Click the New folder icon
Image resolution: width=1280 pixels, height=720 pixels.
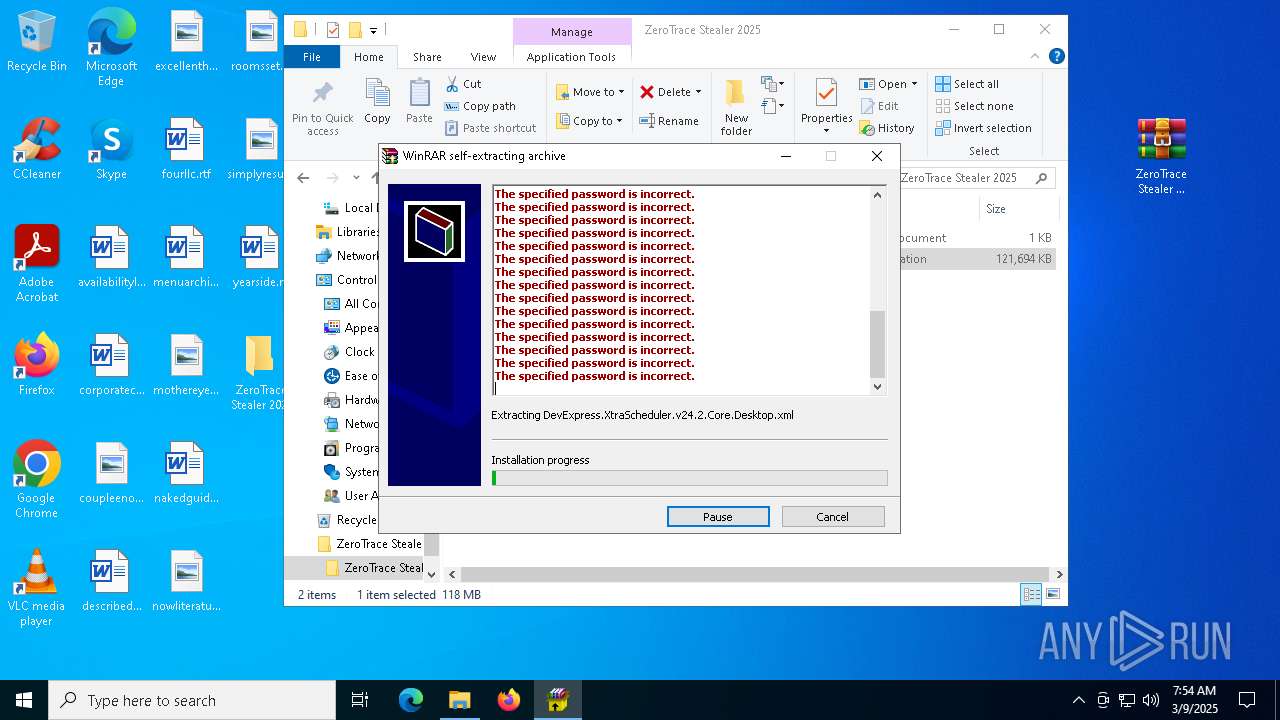pos(736,94)
